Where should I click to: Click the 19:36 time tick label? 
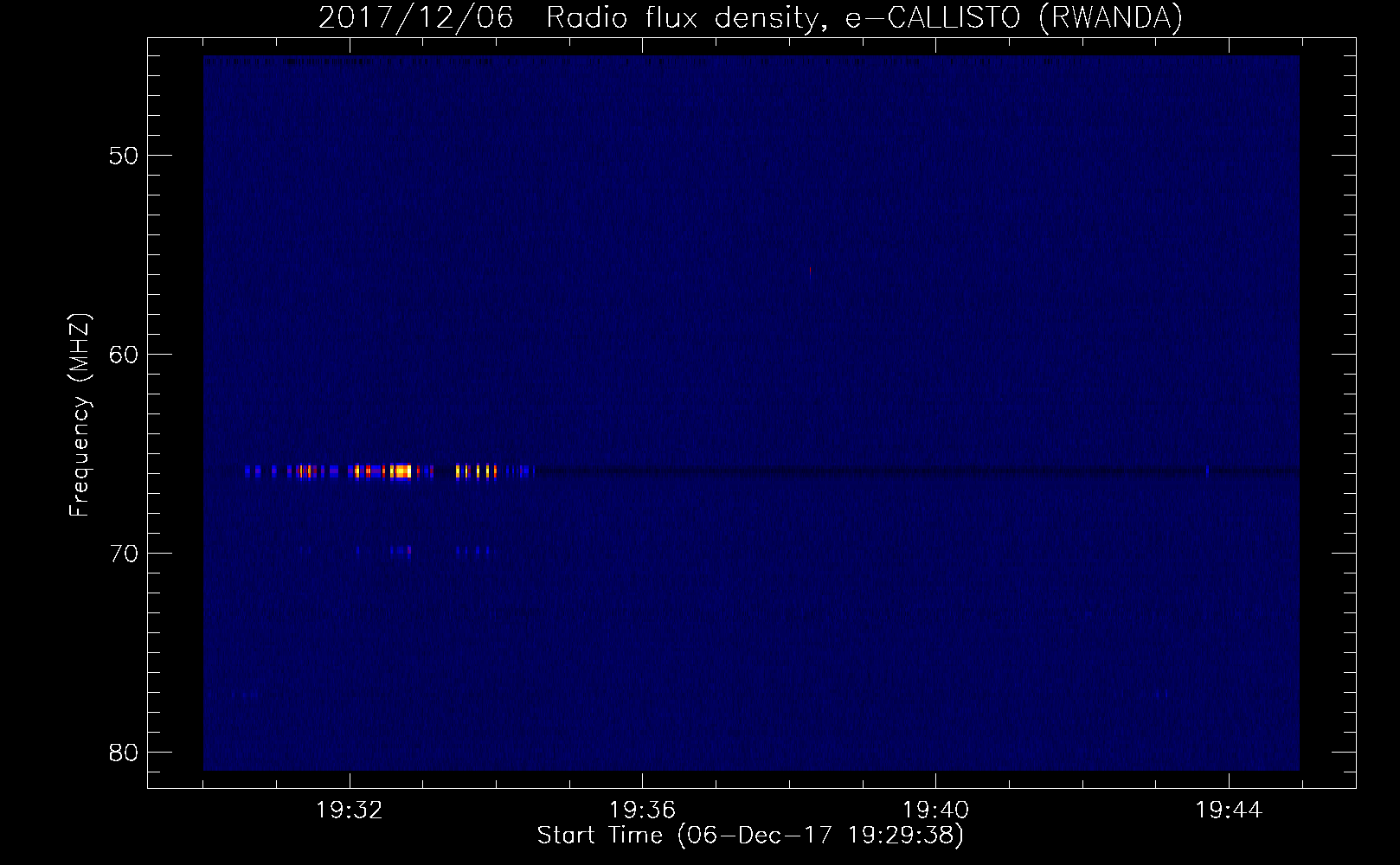point(642,811)
